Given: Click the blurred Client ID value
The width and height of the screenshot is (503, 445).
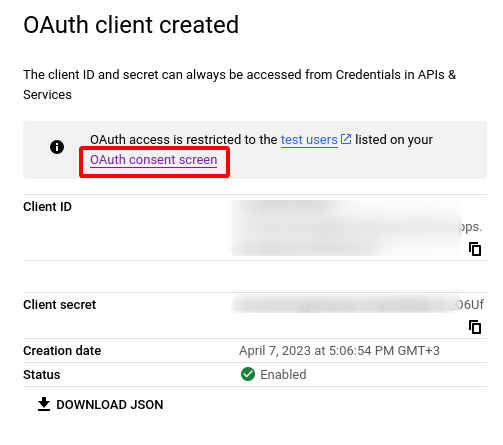Looking at the screenshot, I should click(347, 228).
